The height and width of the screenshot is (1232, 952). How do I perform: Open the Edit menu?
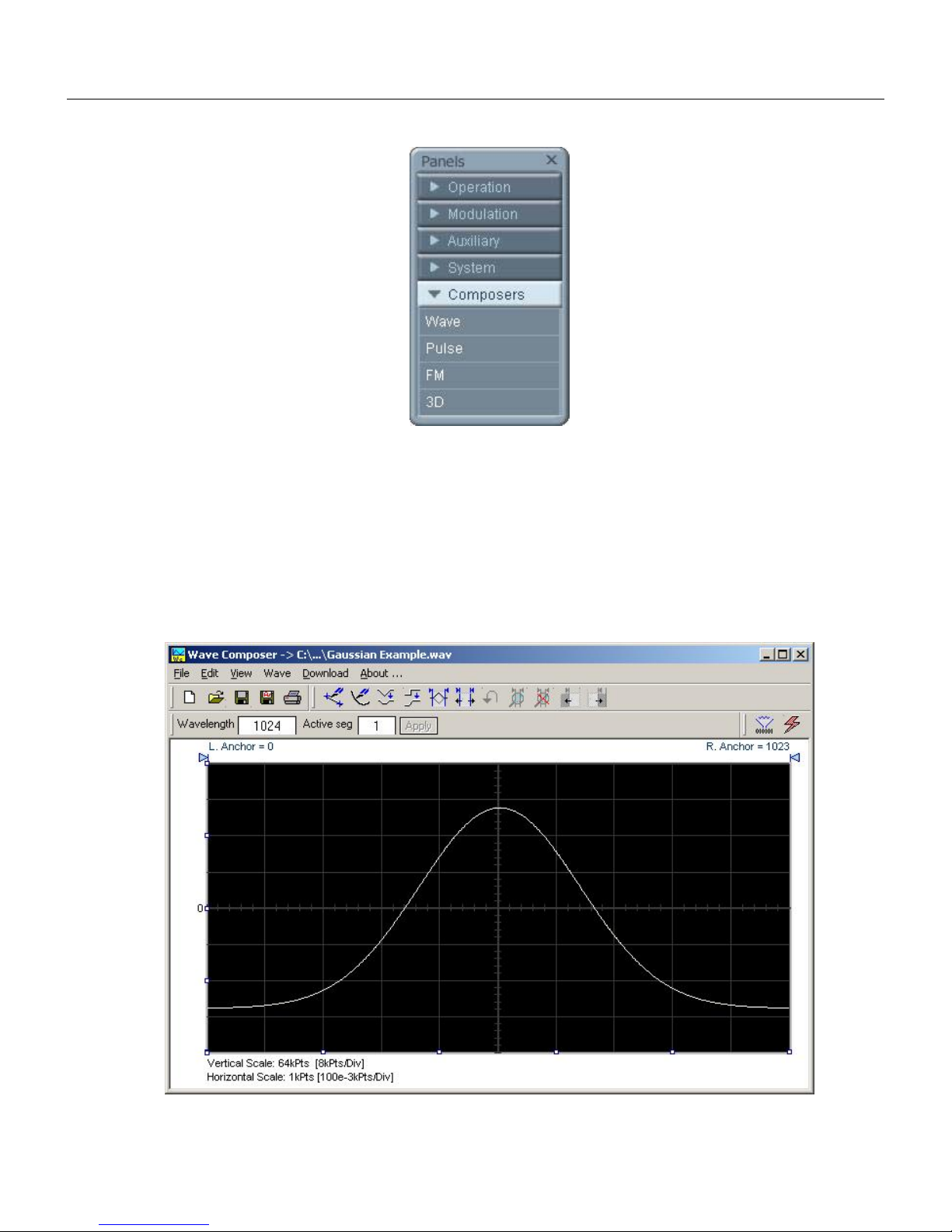click(x=209, y=673)
